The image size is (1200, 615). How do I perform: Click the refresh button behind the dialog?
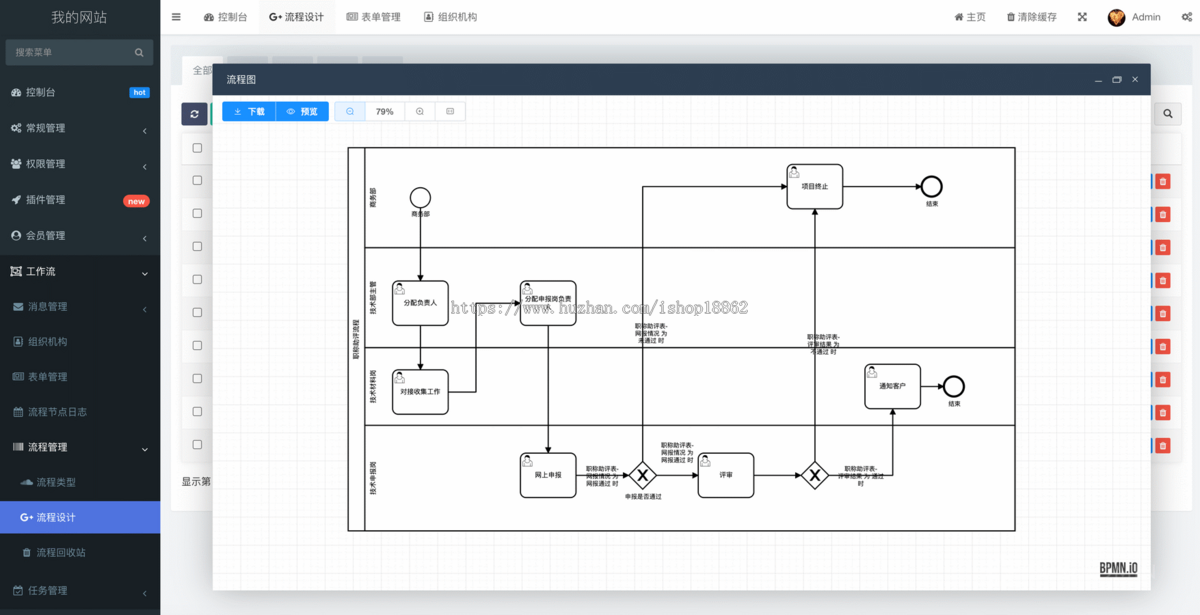pyautogui.click(x=194, y=114)
